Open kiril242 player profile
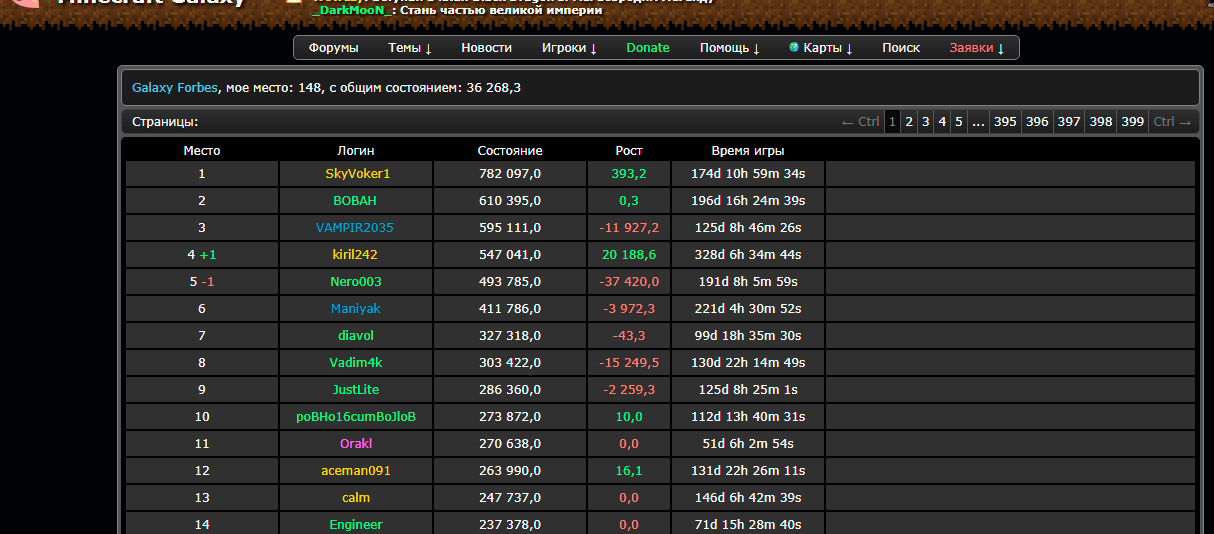Screen dimensions: 1214x534 click(x=355, y=255)
